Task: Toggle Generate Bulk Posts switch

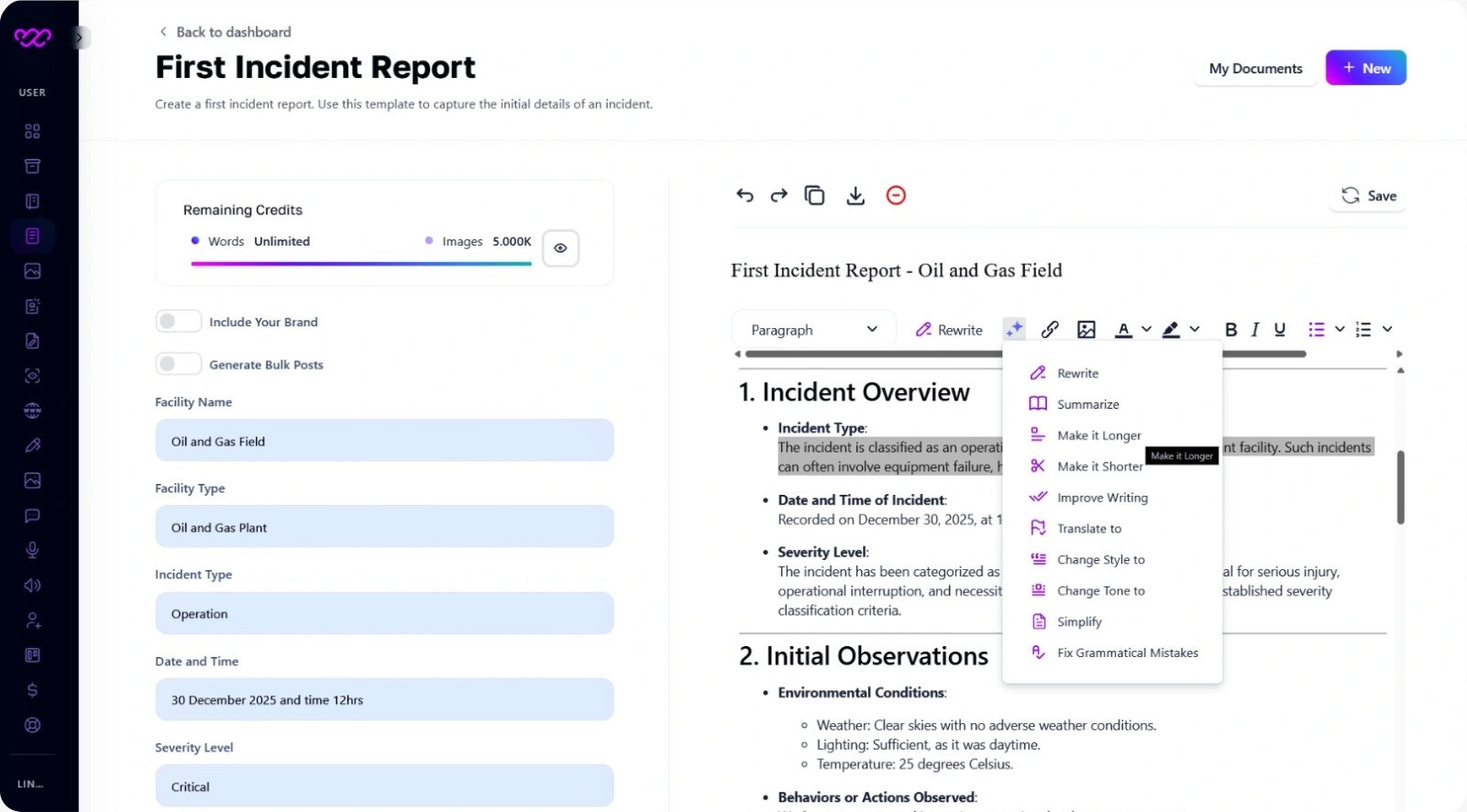Action: pyautogui.click(x=178, y=364)
